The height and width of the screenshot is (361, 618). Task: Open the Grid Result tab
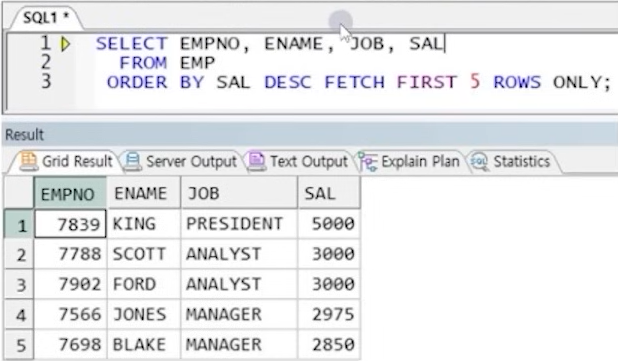67,162
